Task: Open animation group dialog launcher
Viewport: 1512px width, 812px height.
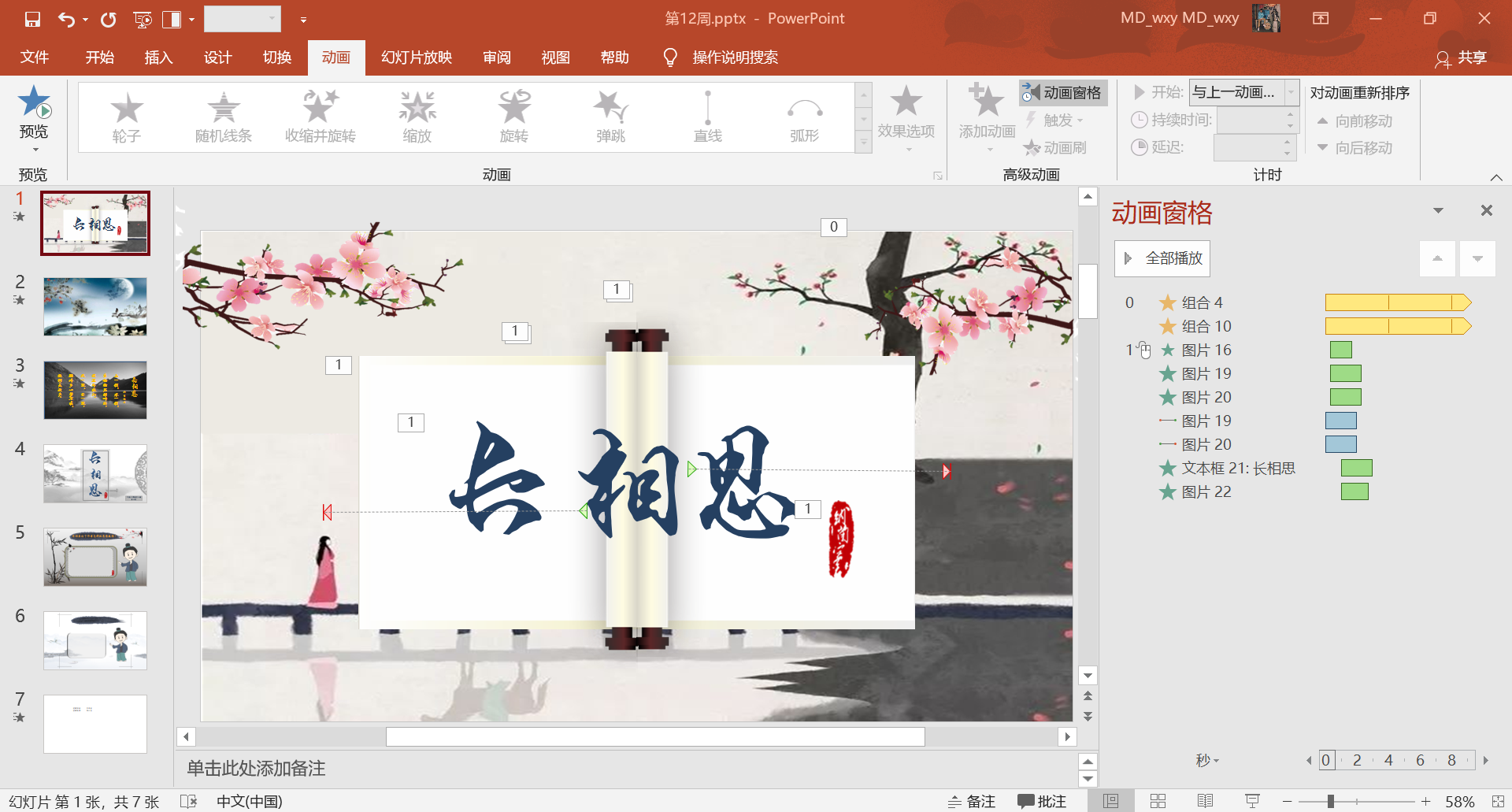Action: point(938,176)
